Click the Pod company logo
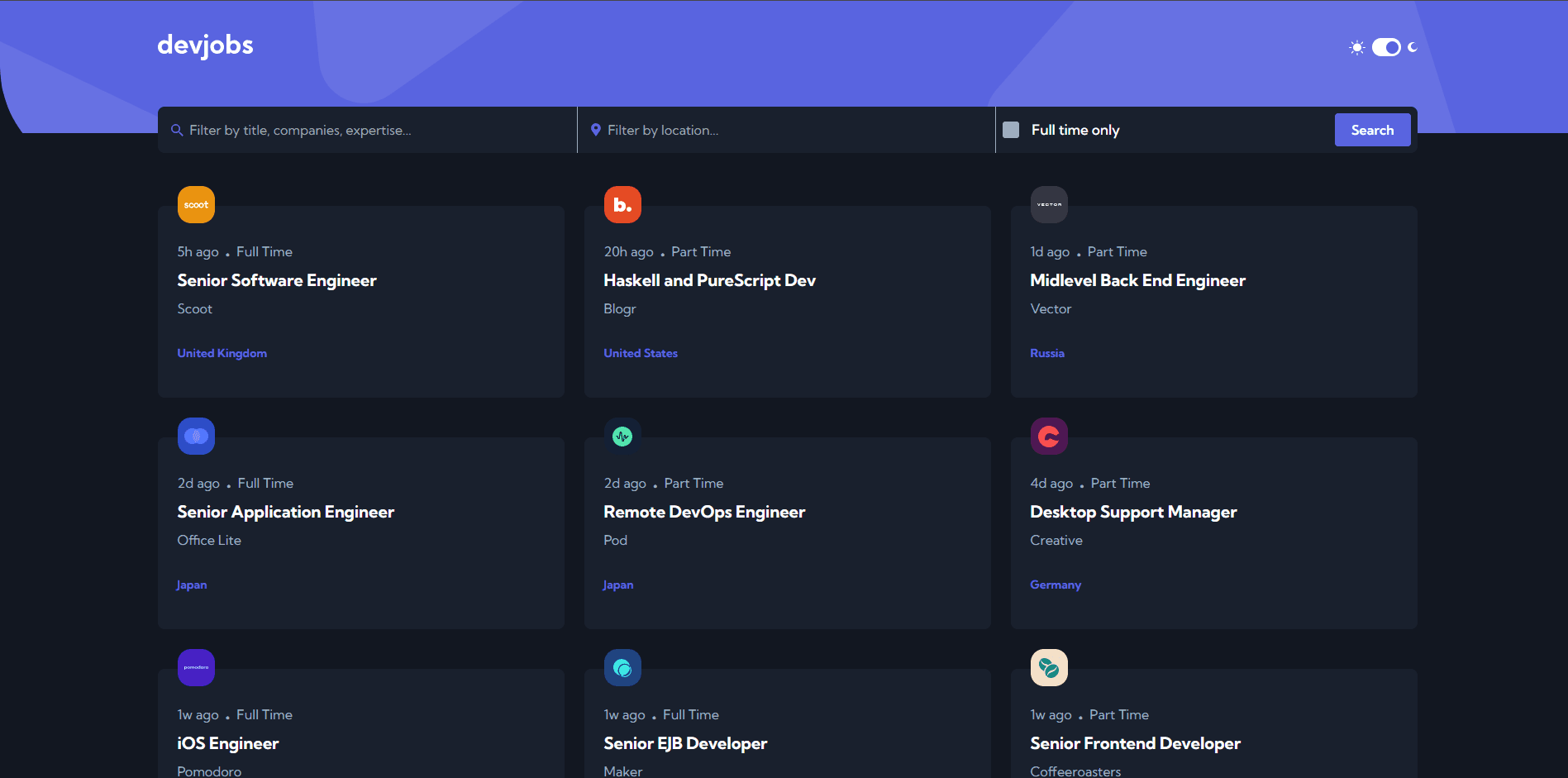 click(x=622, y=436)
